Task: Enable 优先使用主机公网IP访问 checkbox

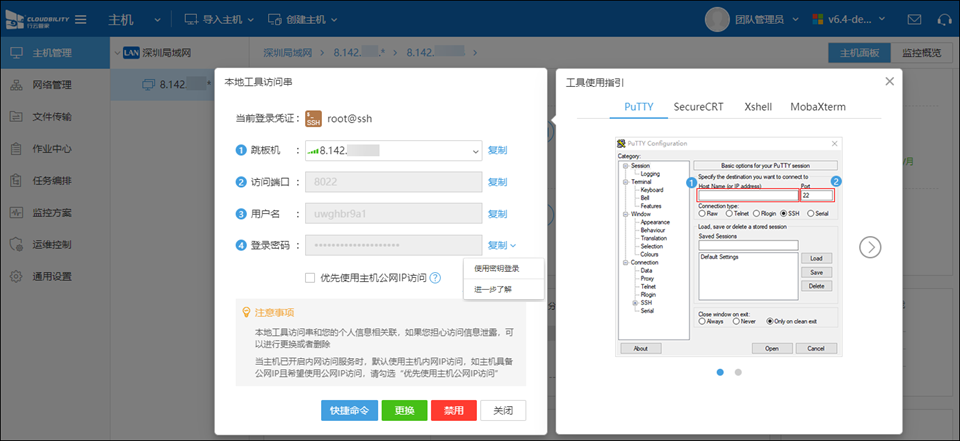Action: (x=310, y=278)
